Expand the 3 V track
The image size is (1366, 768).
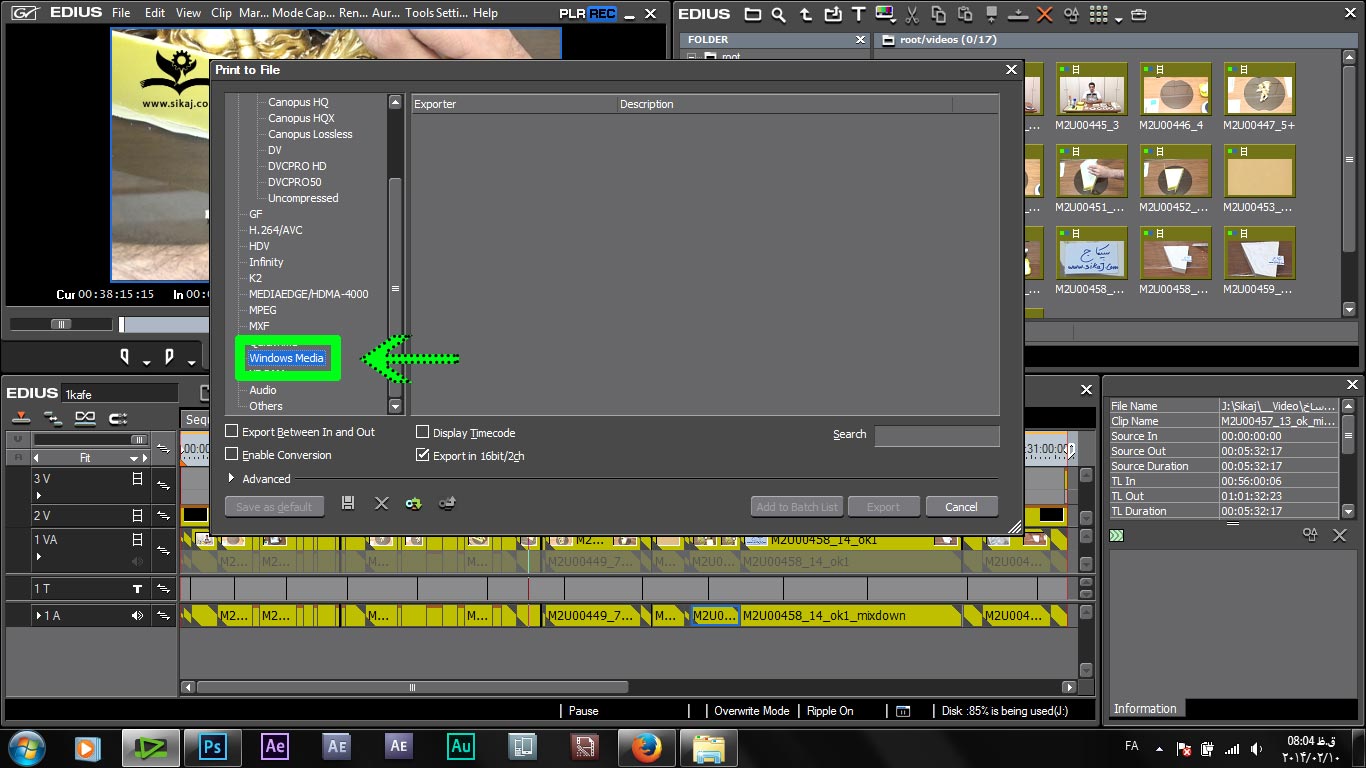(38, 496)
